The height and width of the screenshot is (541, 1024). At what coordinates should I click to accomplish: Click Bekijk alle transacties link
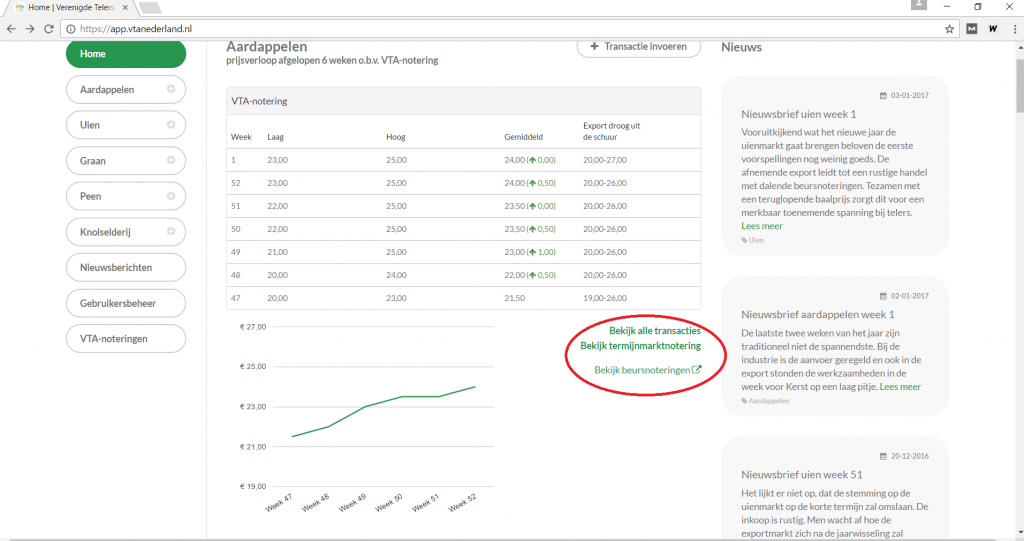click(x=654, y=331)
